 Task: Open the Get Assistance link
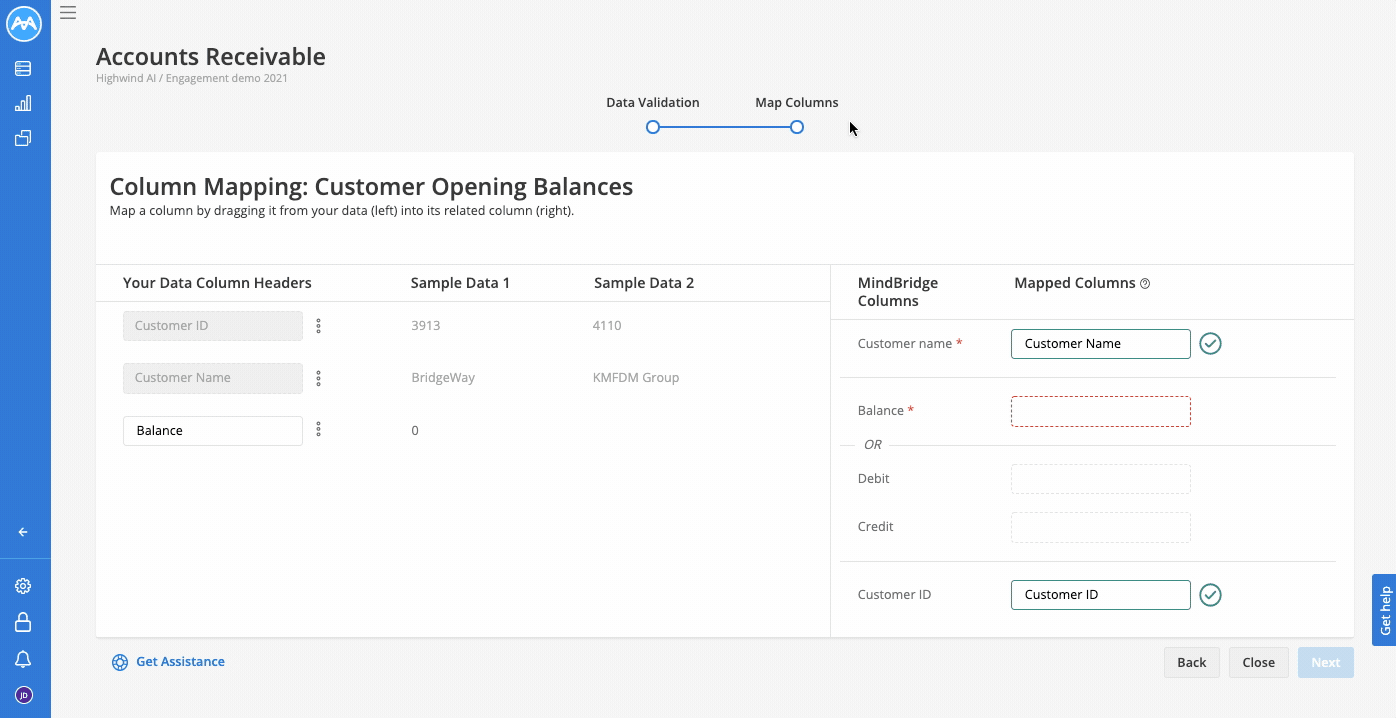(x=180, y=662)
